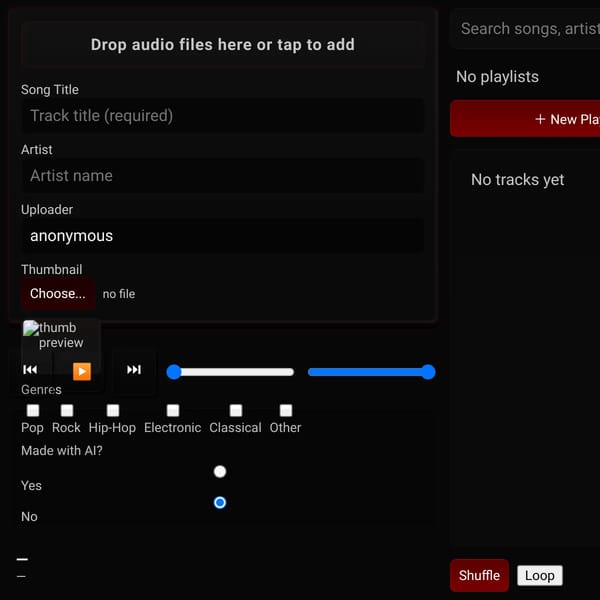
Task: Click the 'No playlists' text
Action: pyautogui.click(x=497, y=77)
